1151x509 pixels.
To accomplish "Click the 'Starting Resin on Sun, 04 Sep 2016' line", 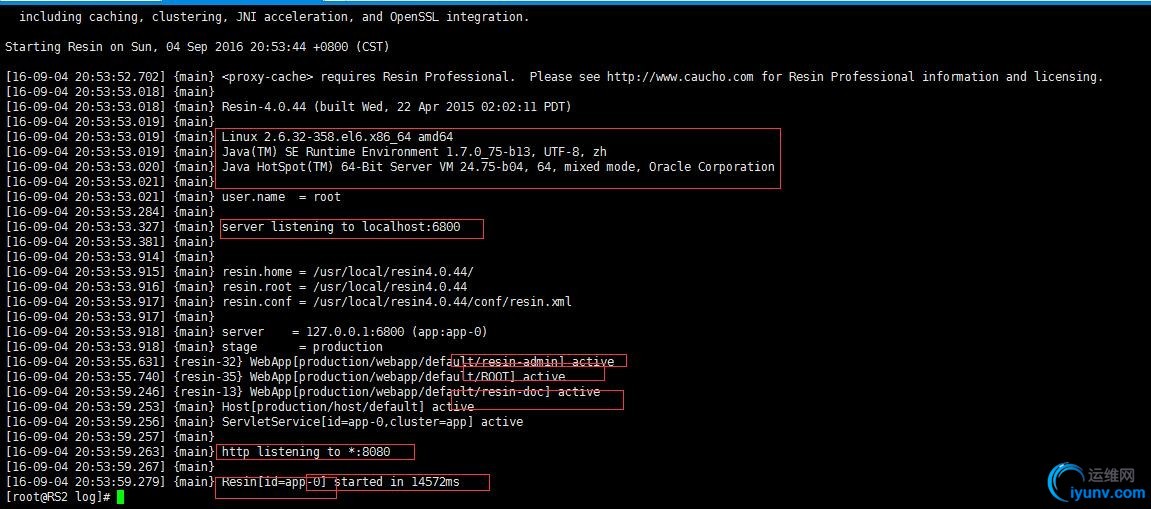I will click(x=197, y=47).
